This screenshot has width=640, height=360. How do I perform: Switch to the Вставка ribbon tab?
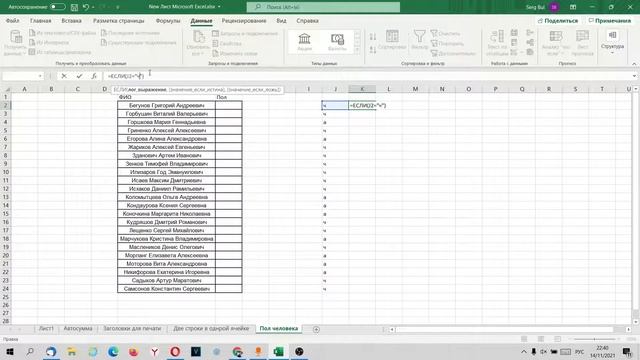point(71,20)
